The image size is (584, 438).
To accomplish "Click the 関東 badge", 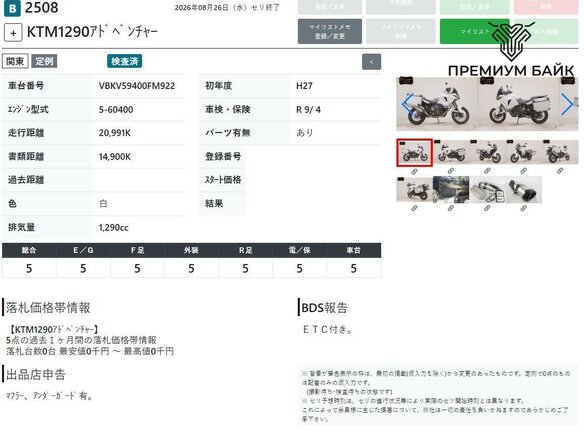I will click(15, 61).
